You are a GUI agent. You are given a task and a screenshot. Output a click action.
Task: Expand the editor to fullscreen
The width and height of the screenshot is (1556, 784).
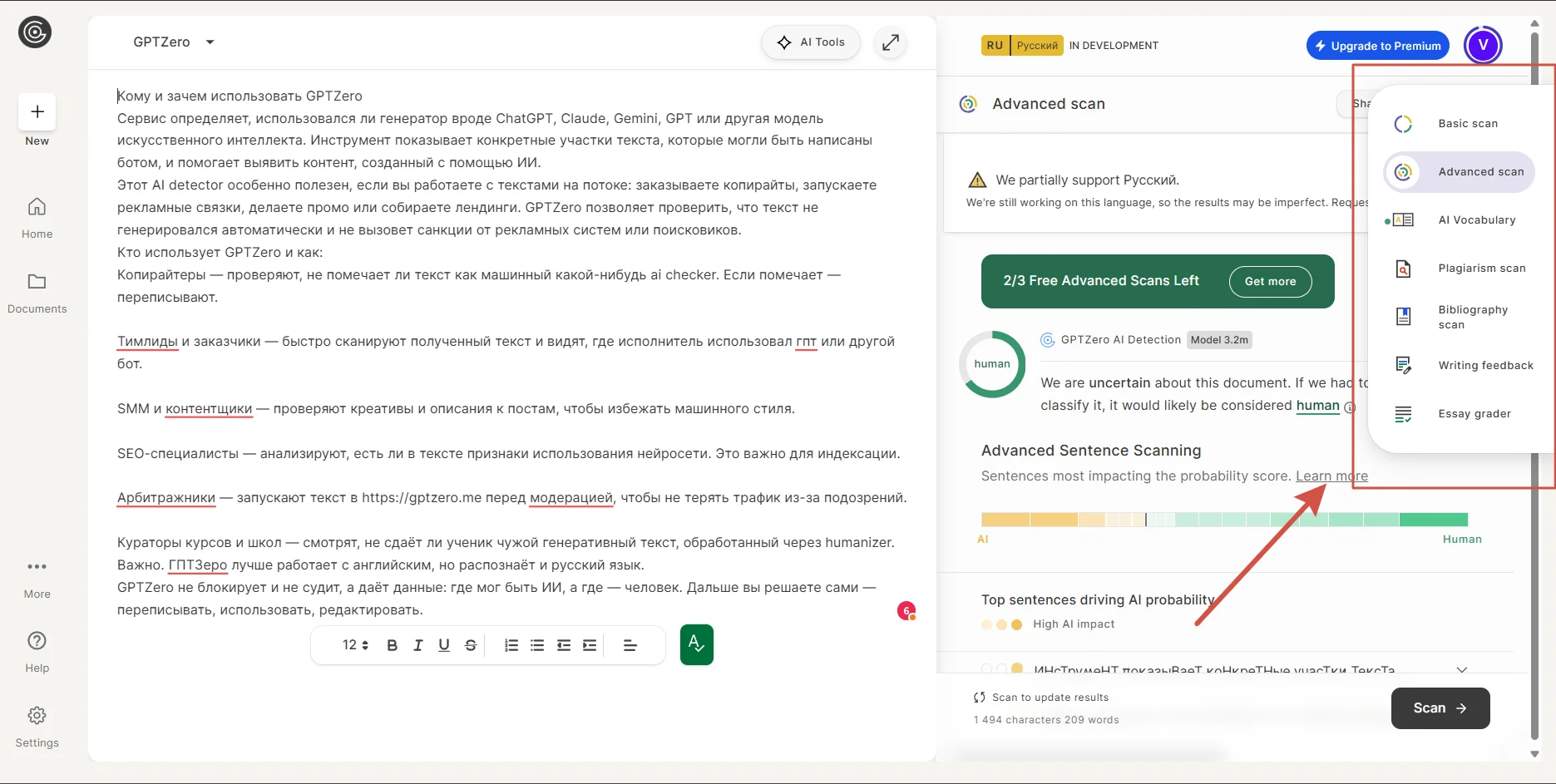coord(891,42)
